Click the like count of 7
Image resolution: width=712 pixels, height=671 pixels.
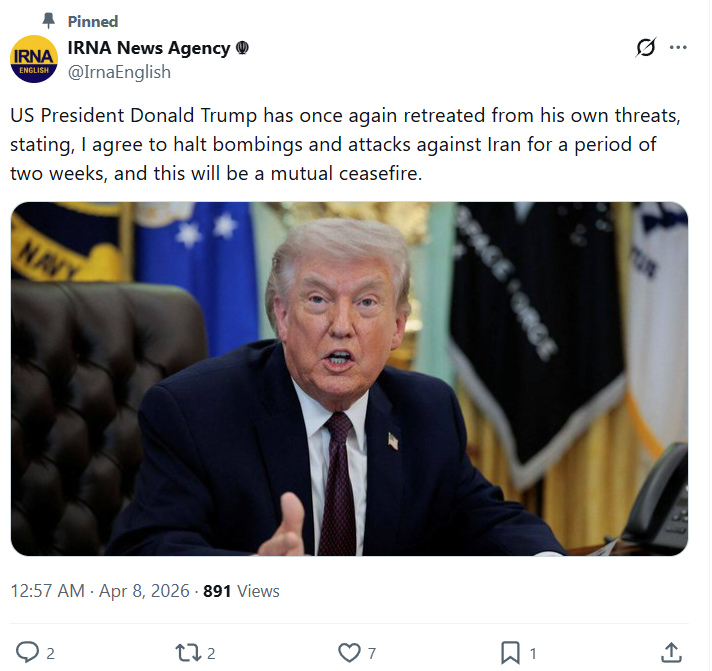pyautogui.click(x=372, y=653)
